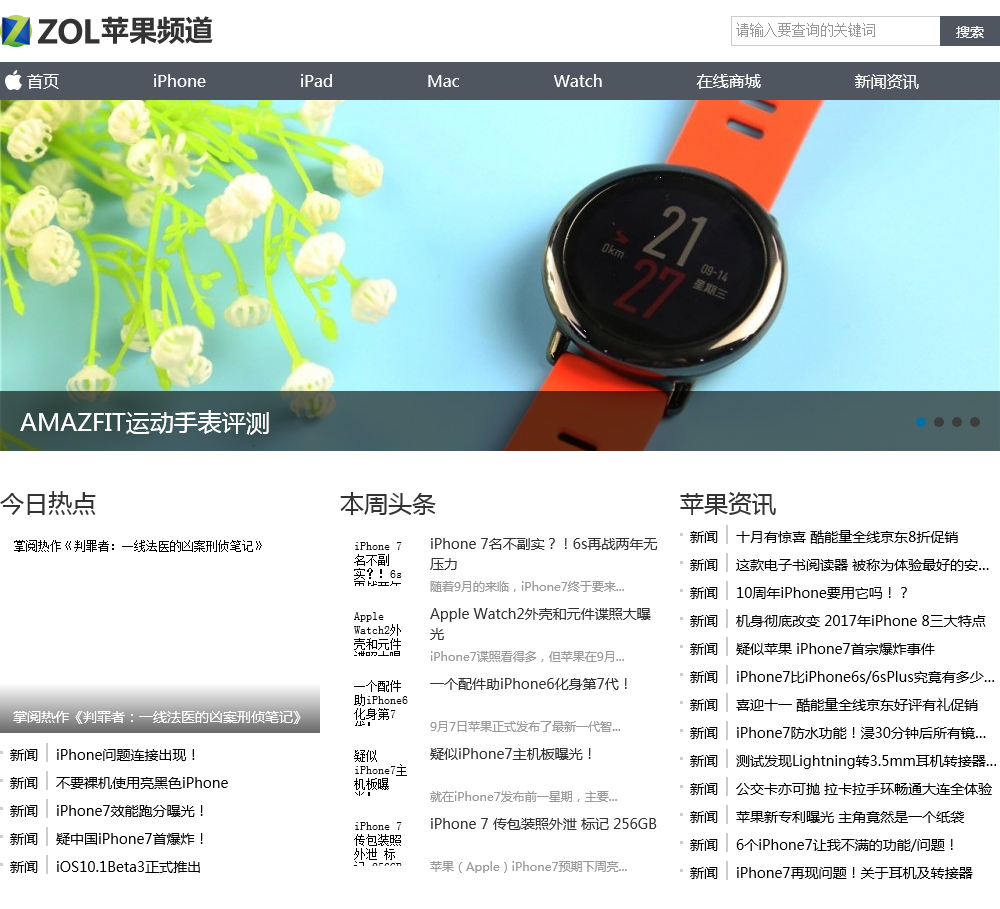Screen dimensions: 1000x909
Task: Open 10周年iPhone要用它吗！？ link
Action: tap(821, 593)
